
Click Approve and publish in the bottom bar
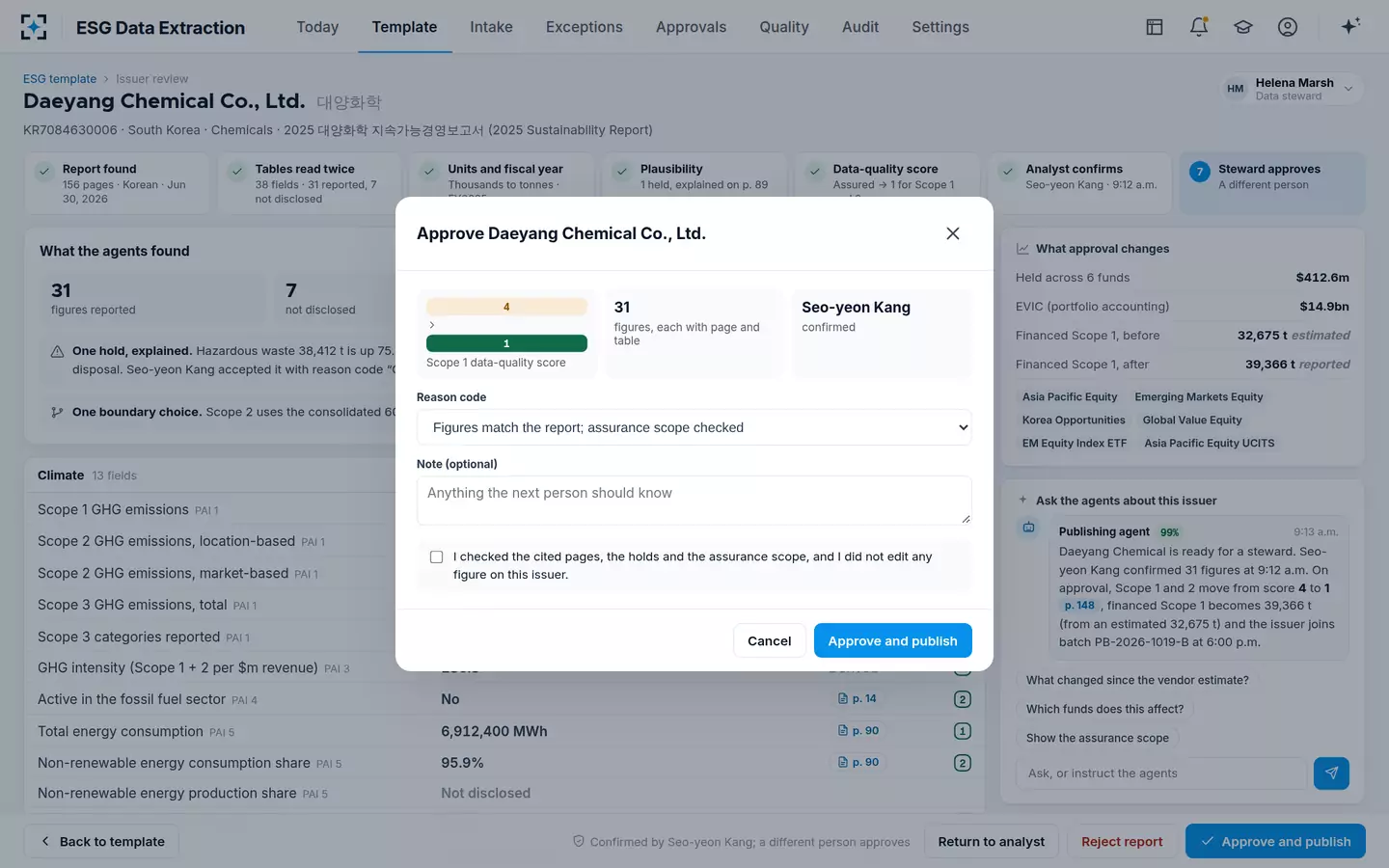point(1275,841)
